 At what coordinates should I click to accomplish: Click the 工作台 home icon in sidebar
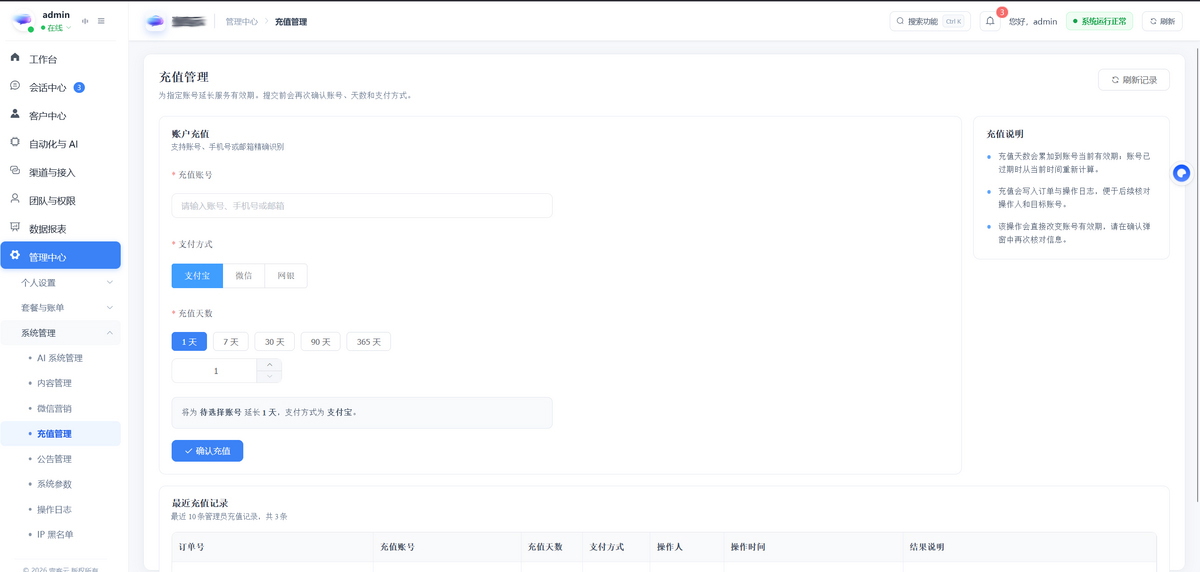(15, 58)
